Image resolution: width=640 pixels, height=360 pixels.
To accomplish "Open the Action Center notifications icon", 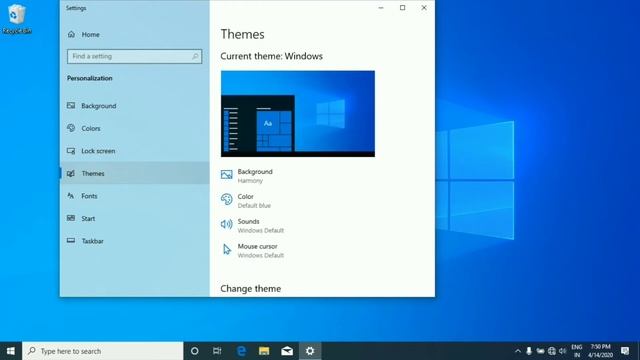I will tap(625, 351).
